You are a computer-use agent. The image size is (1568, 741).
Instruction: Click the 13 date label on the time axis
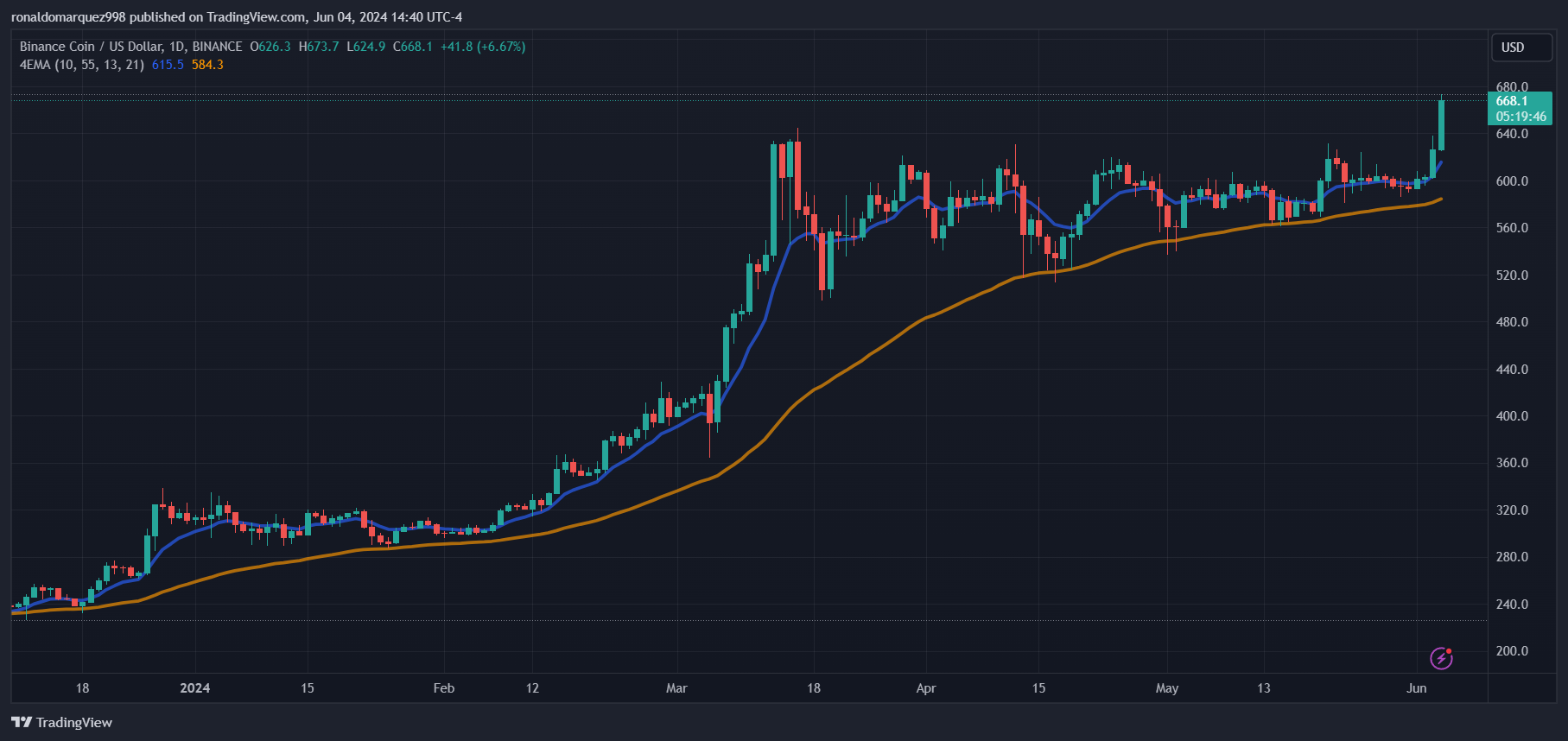click(1264, 688)
